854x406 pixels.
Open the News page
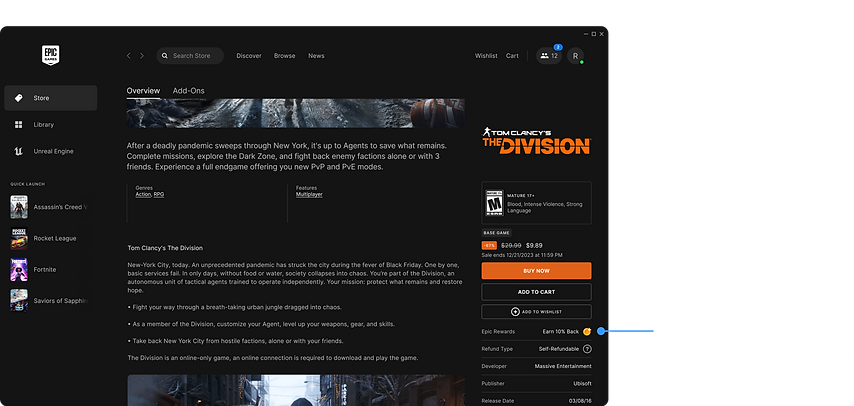tap(316, 56)
